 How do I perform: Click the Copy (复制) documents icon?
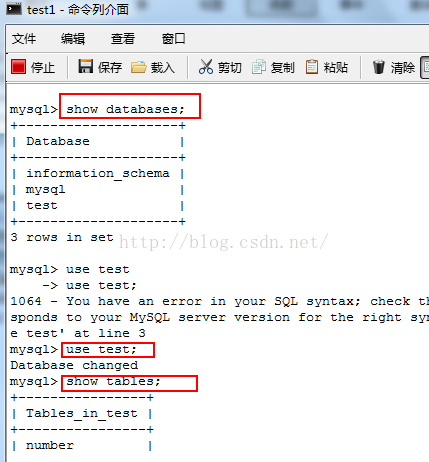click(259, 66)
